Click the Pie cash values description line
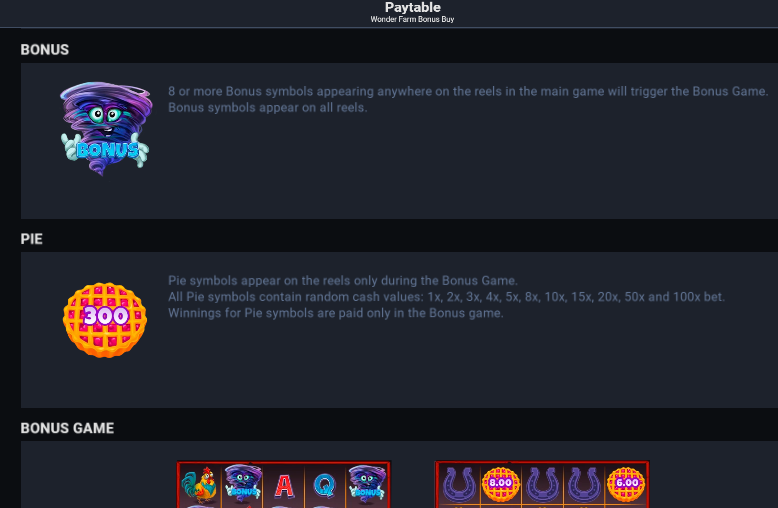 pyautogui.click(x=446, y=297)
